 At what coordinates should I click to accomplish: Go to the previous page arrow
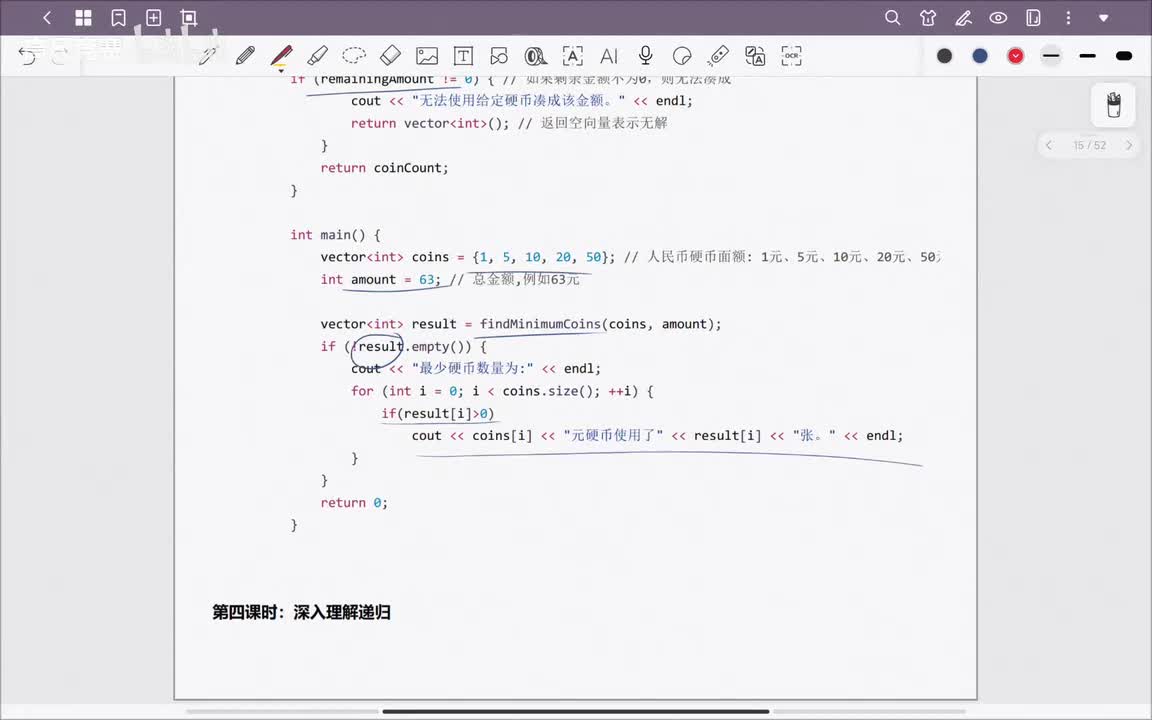[1049, 145]
